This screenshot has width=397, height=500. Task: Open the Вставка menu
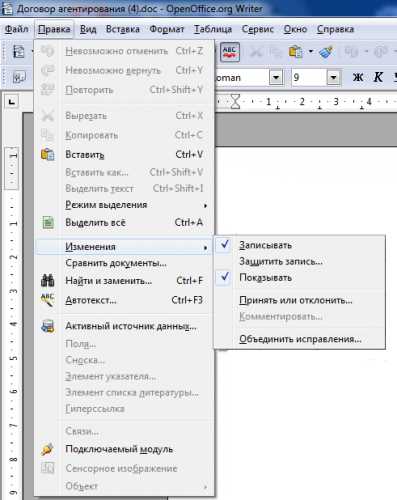[123, 29]
